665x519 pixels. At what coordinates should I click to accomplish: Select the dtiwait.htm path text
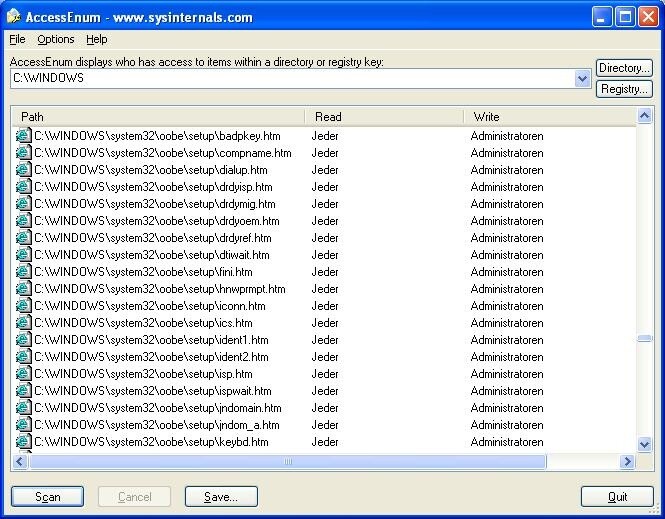pyautogui.click(x=152, y=255)
